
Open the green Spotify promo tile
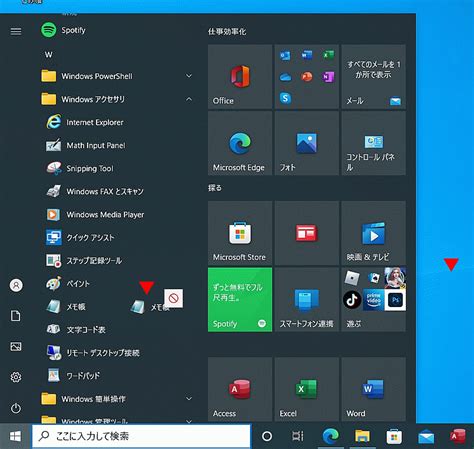tap(240, 299)
